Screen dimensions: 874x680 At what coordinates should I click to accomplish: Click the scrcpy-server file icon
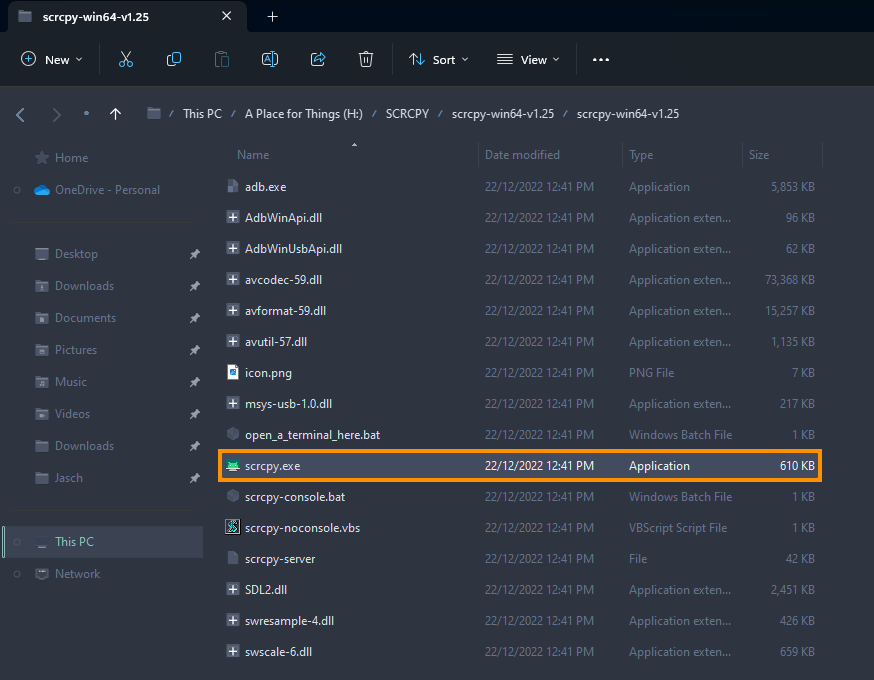[x=233, y=558]
